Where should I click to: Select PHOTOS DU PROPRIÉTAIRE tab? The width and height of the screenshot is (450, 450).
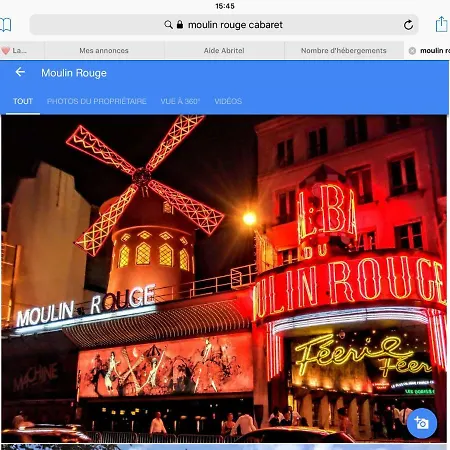pyautogui.click(x=97, y=101)
